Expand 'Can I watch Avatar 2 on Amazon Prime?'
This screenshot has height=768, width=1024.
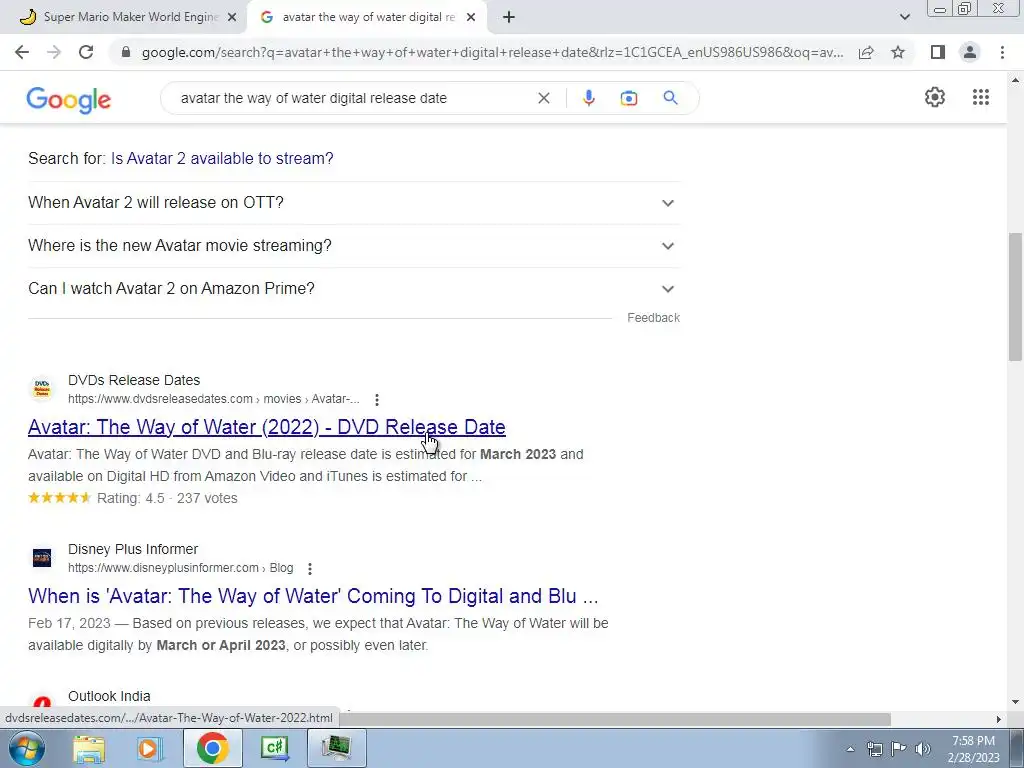(x=354, y=289)
